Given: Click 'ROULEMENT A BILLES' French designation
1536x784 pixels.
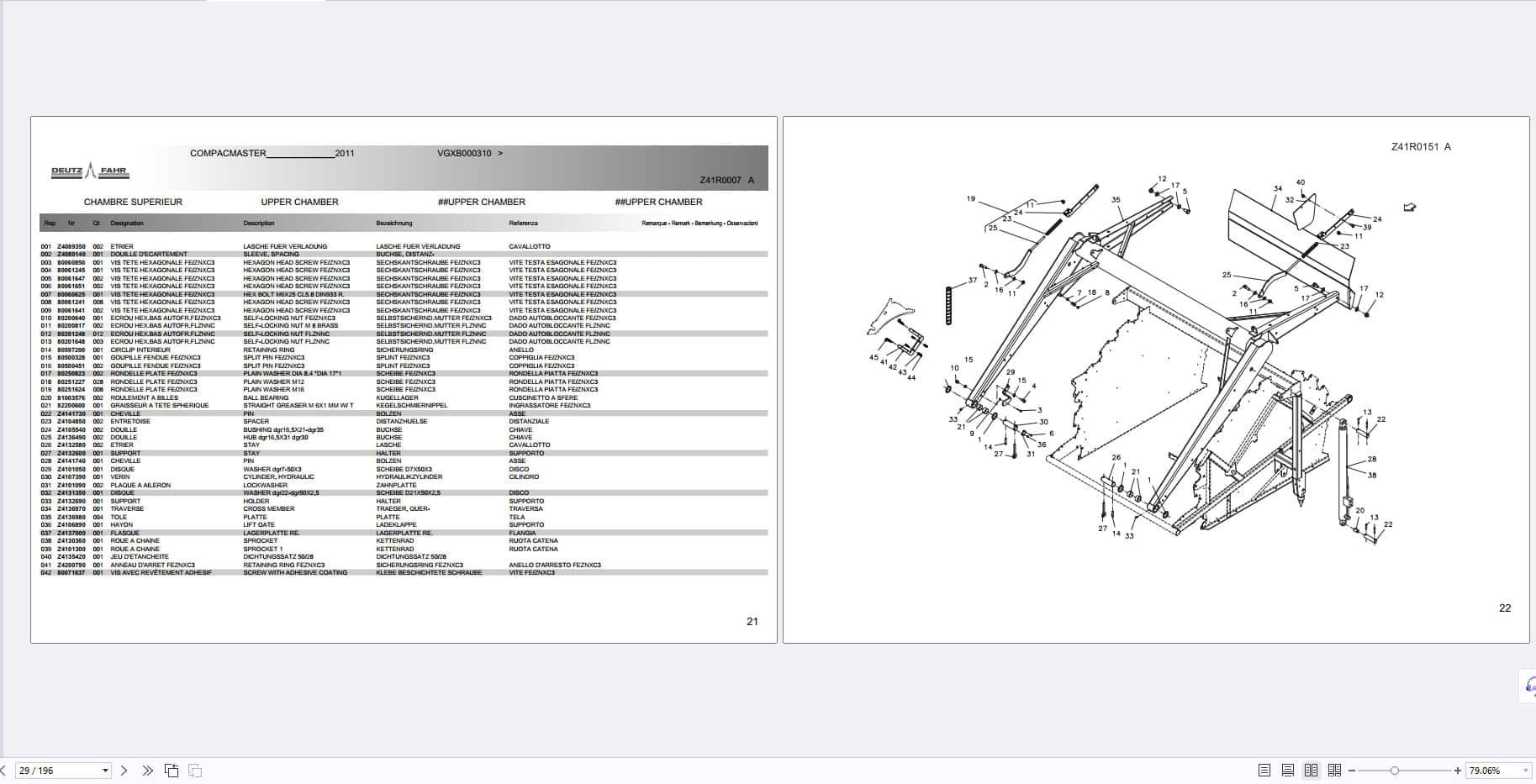Looking at the screenshot, I should pos(145,398).
